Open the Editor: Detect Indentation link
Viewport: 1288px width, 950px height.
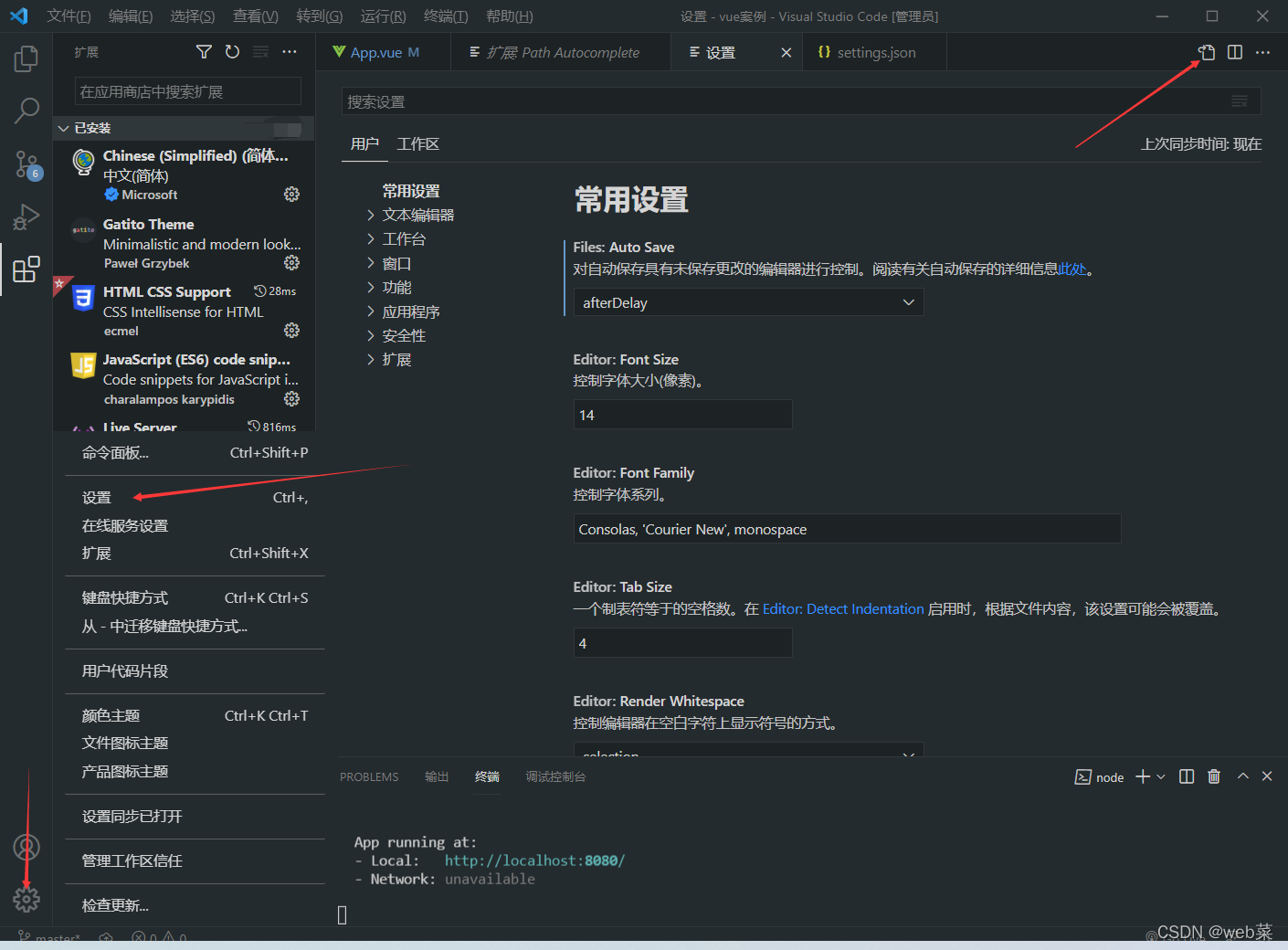tap(842, 608)
